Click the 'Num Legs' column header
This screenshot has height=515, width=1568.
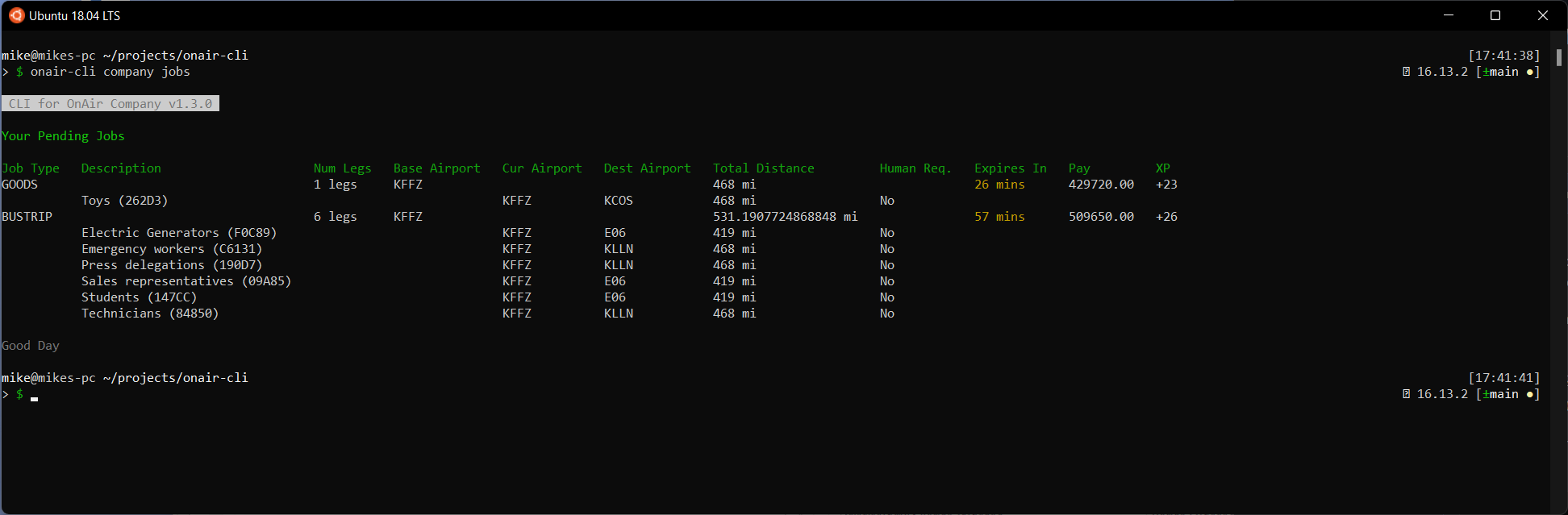343,168
